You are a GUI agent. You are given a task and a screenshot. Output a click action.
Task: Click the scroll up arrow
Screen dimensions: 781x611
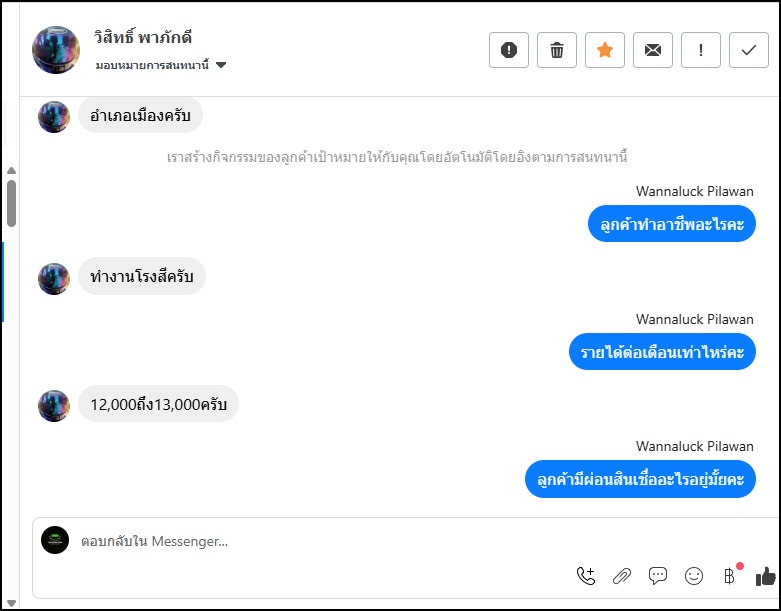coord(11,170)
